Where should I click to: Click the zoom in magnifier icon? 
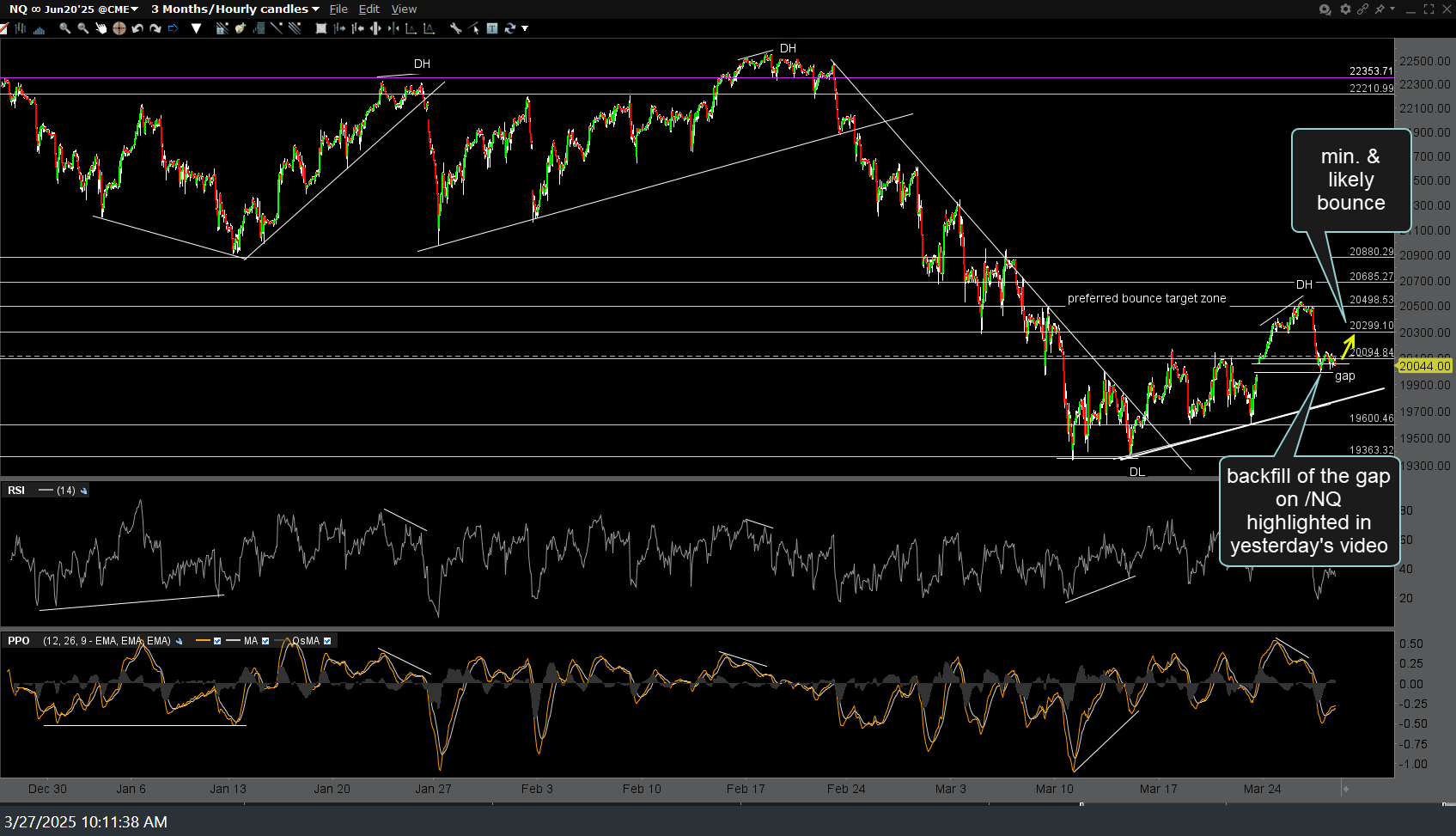point(65,28)
